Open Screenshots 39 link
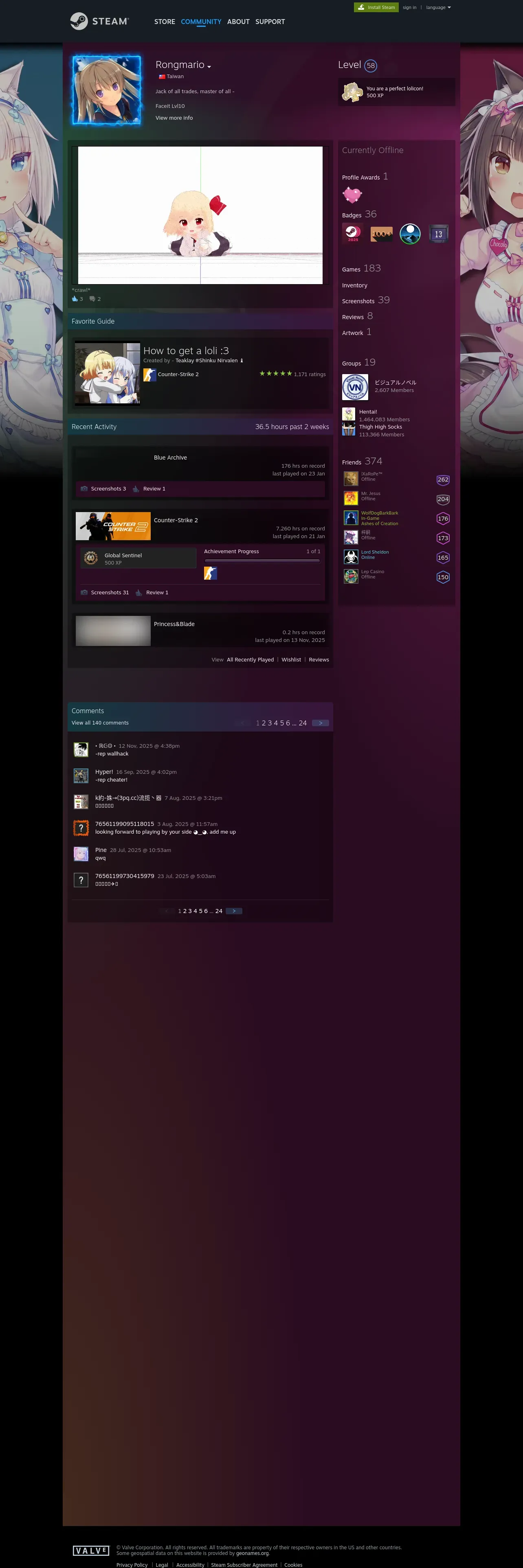Screen dimensions: 523x1568 point(366,300)
